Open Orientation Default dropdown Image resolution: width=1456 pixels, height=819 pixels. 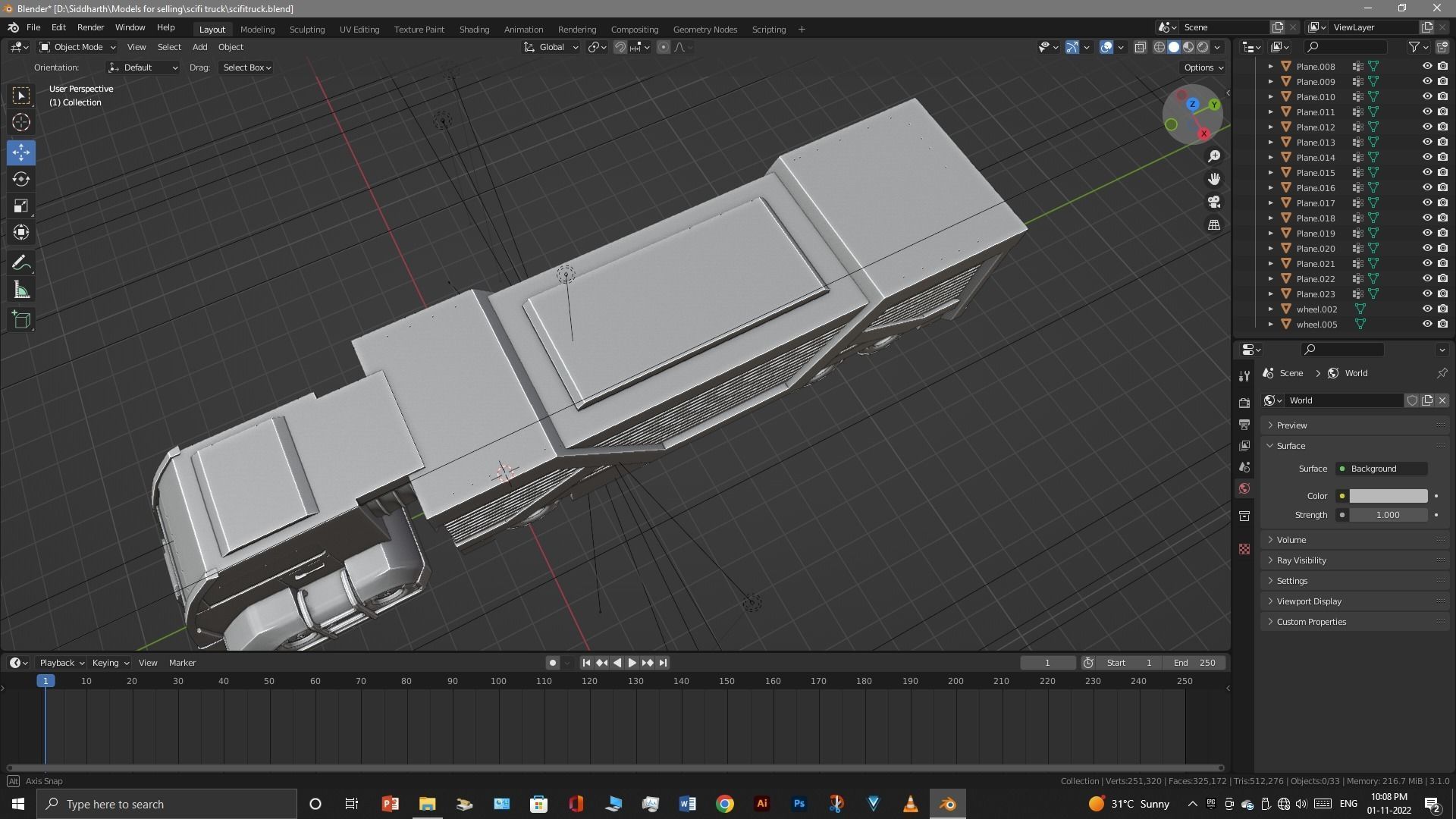[x=143, y=67]
